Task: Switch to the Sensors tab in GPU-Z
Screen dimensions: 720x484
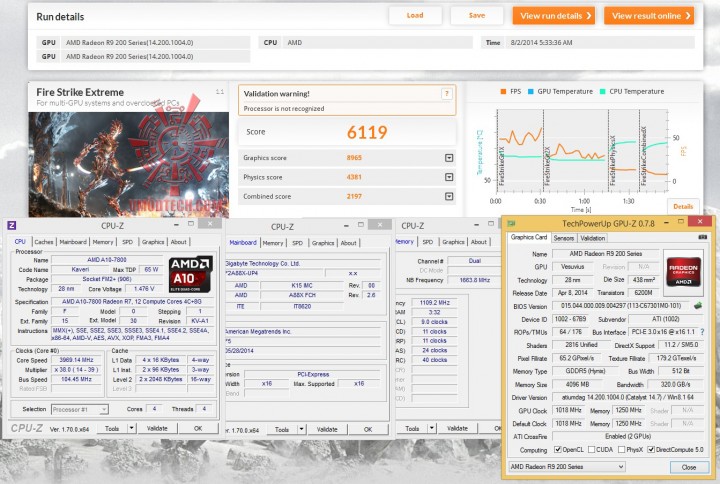Action: (x=563, y=238)
